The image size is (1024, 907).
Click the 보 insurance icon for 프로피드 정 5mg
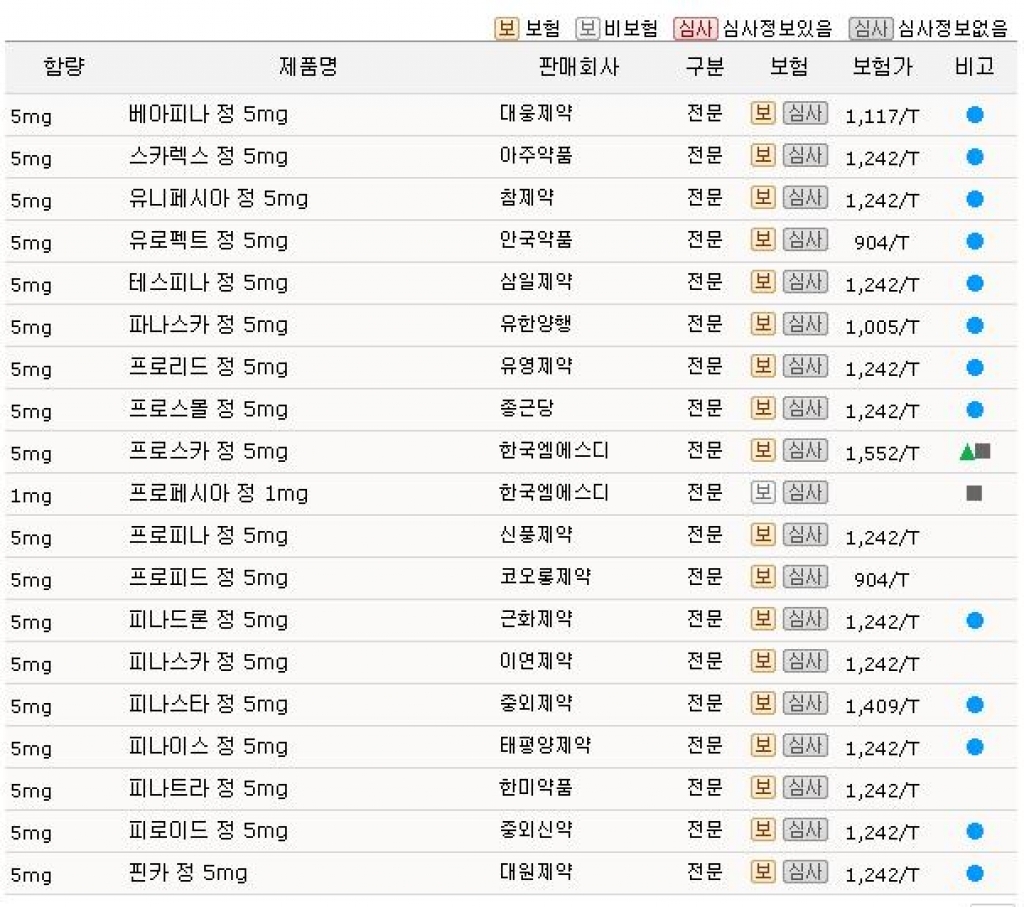[763, 577]
